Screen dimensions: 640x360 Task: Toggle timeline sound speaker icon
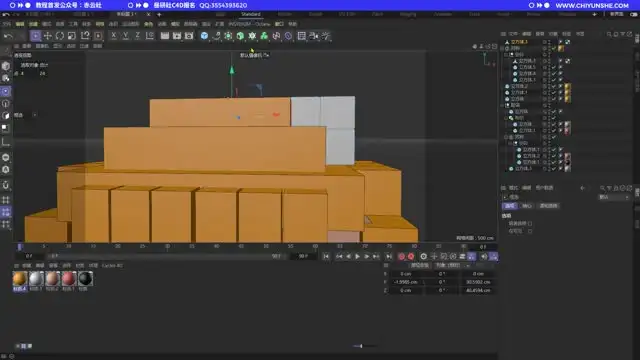(484, 256)
